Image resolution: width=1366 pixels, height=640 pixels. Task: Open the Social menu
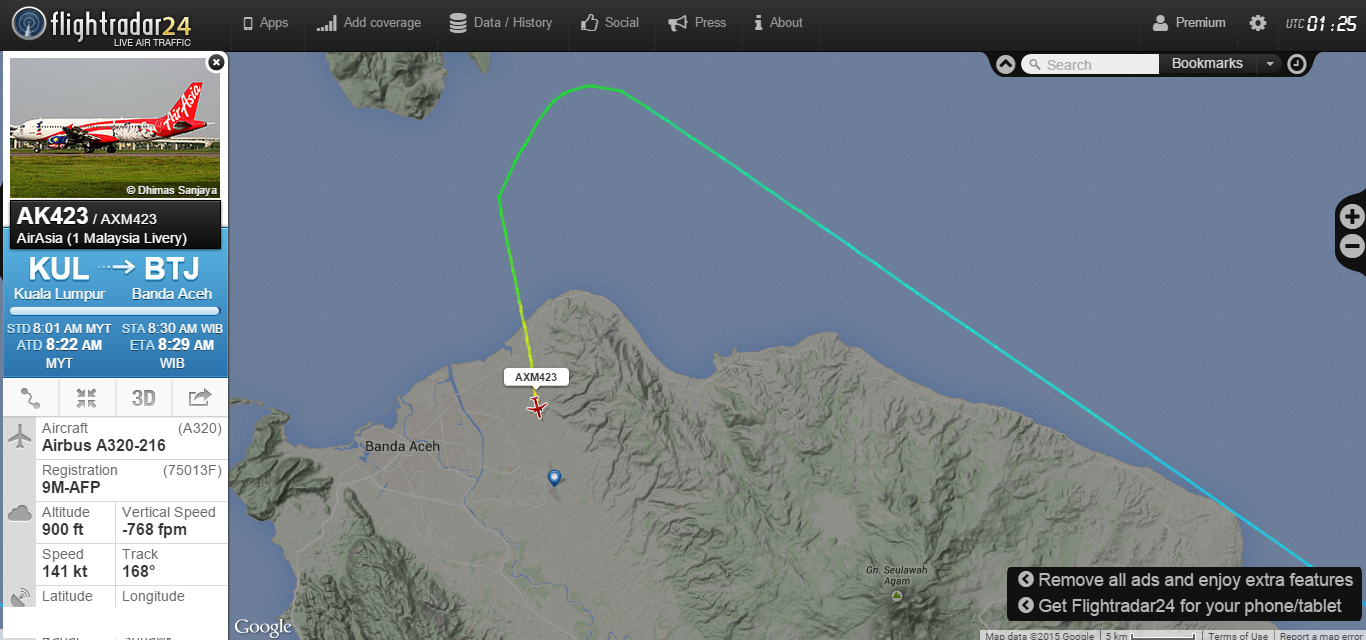pos(610,23)
